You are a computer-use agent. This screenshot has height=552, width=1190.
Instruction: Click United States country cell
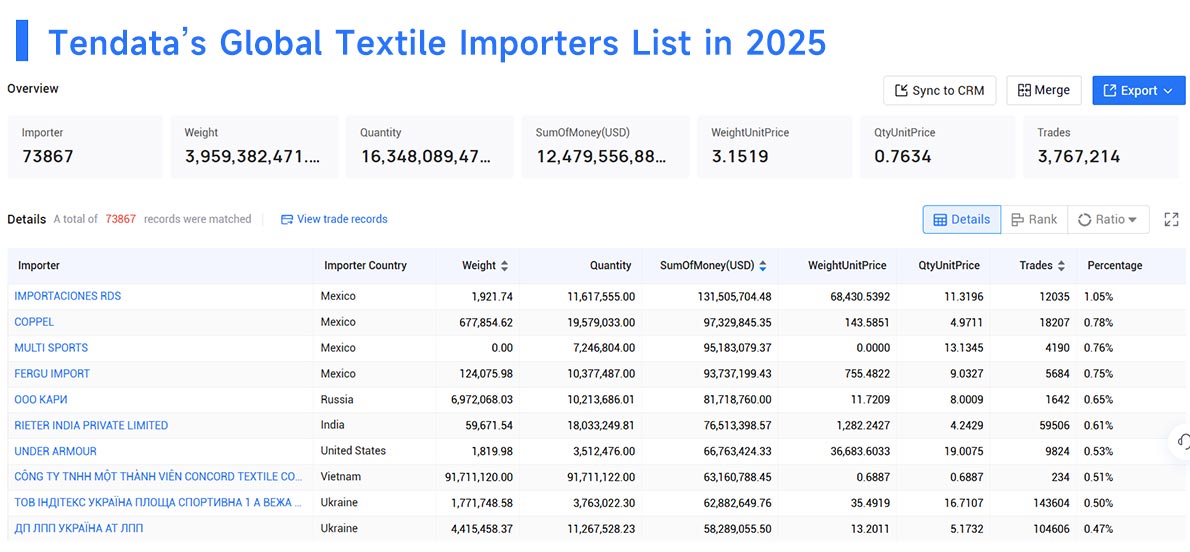pos(353,451)
